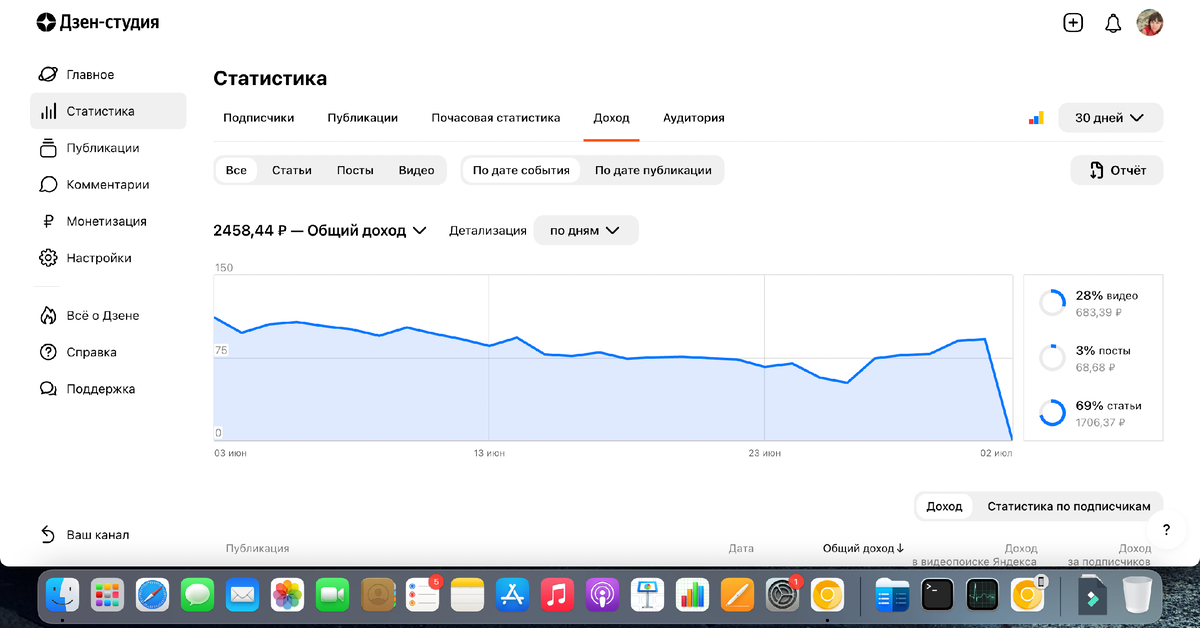The width and height of the screenshot is (1200, 628).
Task: Open the floating help question button
Action: pyautogui.click(x=1166, y=530)
